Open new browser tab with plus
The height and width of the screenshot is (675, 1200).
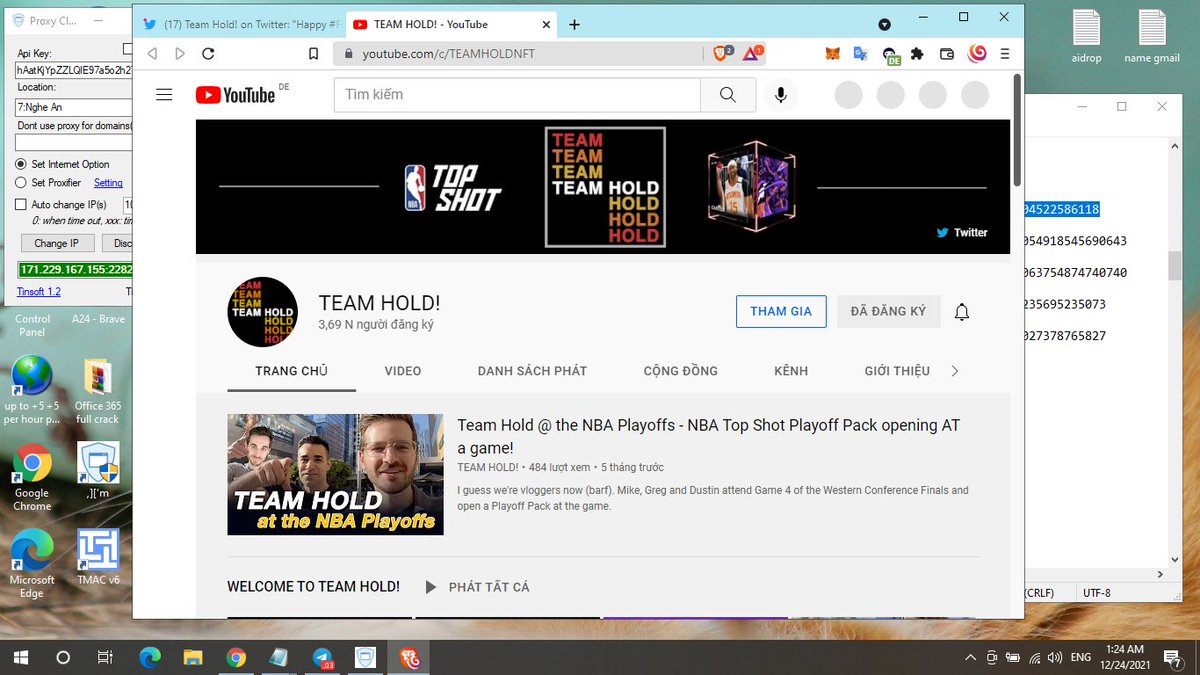574,25
